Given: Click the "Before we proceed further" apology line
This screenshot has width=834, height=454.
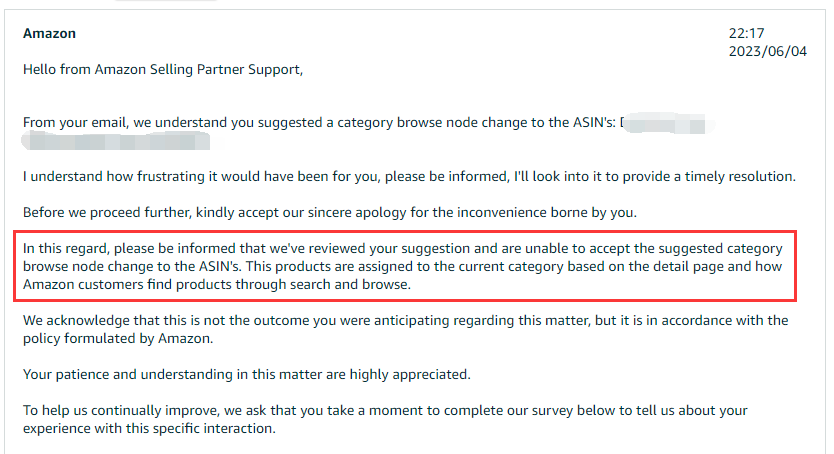Looking at the screenshot, I should (x=330, y=213).
